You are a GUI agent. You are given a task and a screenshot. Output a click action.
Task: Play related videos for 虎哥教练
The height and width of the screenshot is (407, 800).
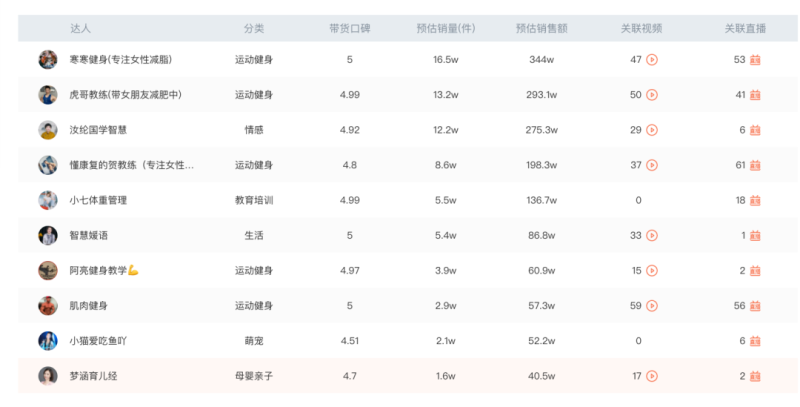coord(652,95)
